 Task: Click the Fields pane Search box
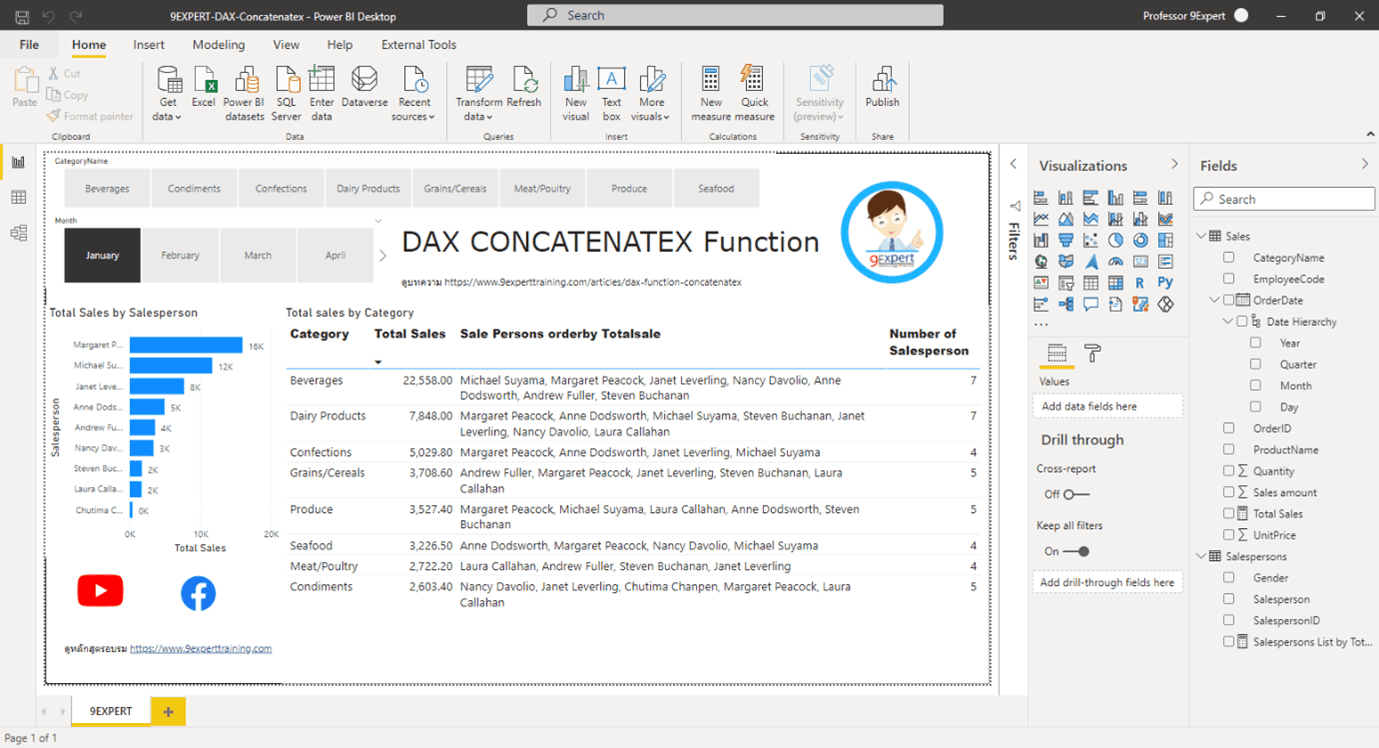tap(1283, 198)
